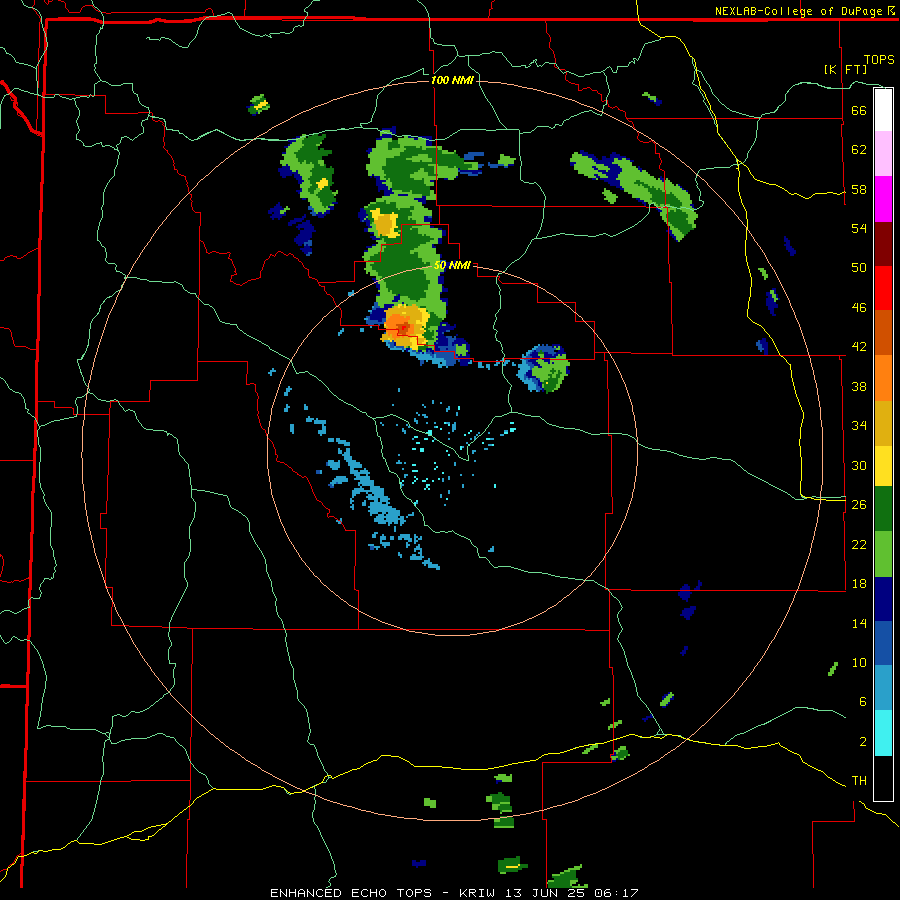Click the 6 legend value

[x=863, y=702]
